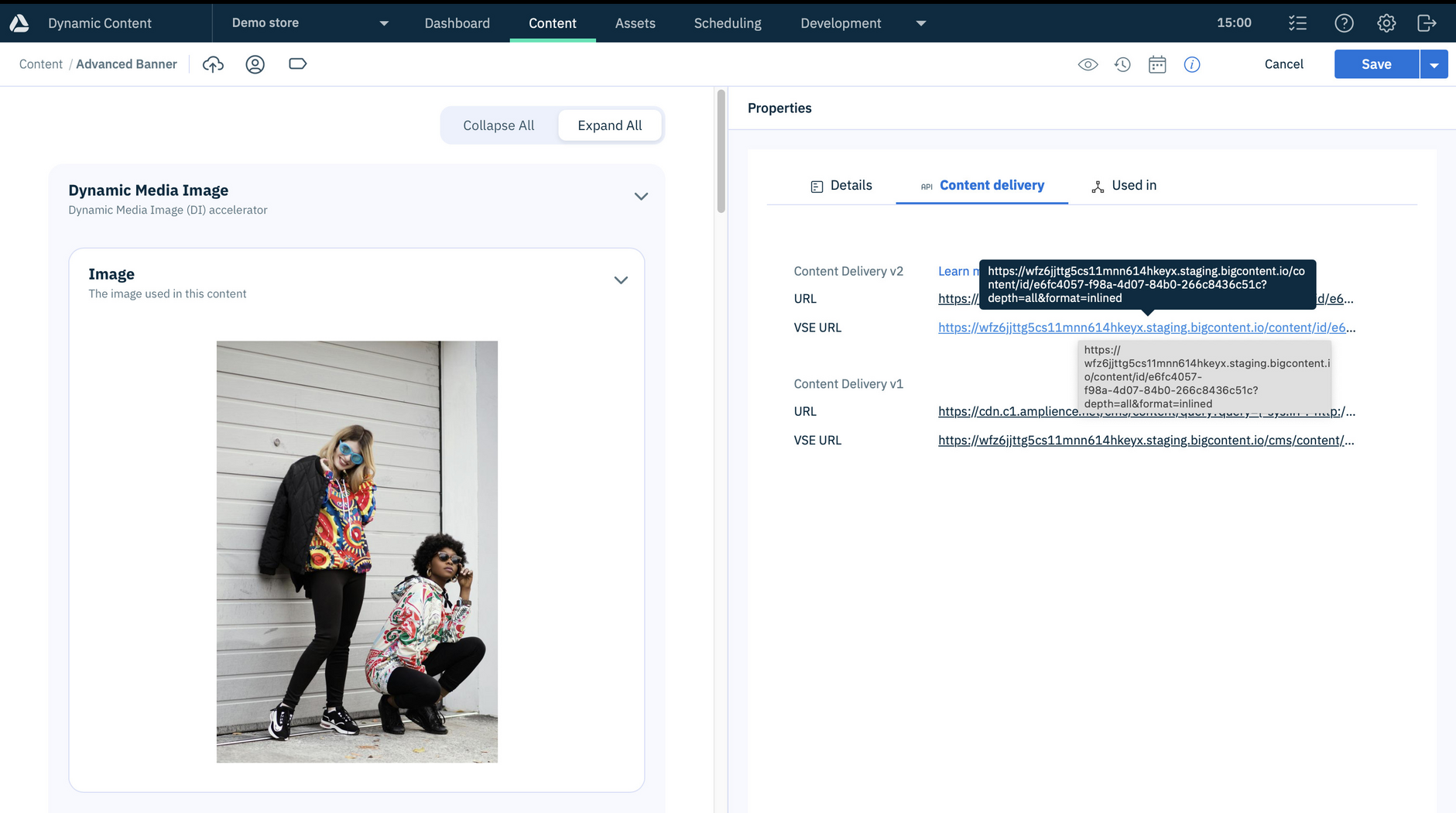Click the editor vertical scrollbar
The height and width of the screenshot is (813, 1456).
pyautogui.click(x=721, y=151)
